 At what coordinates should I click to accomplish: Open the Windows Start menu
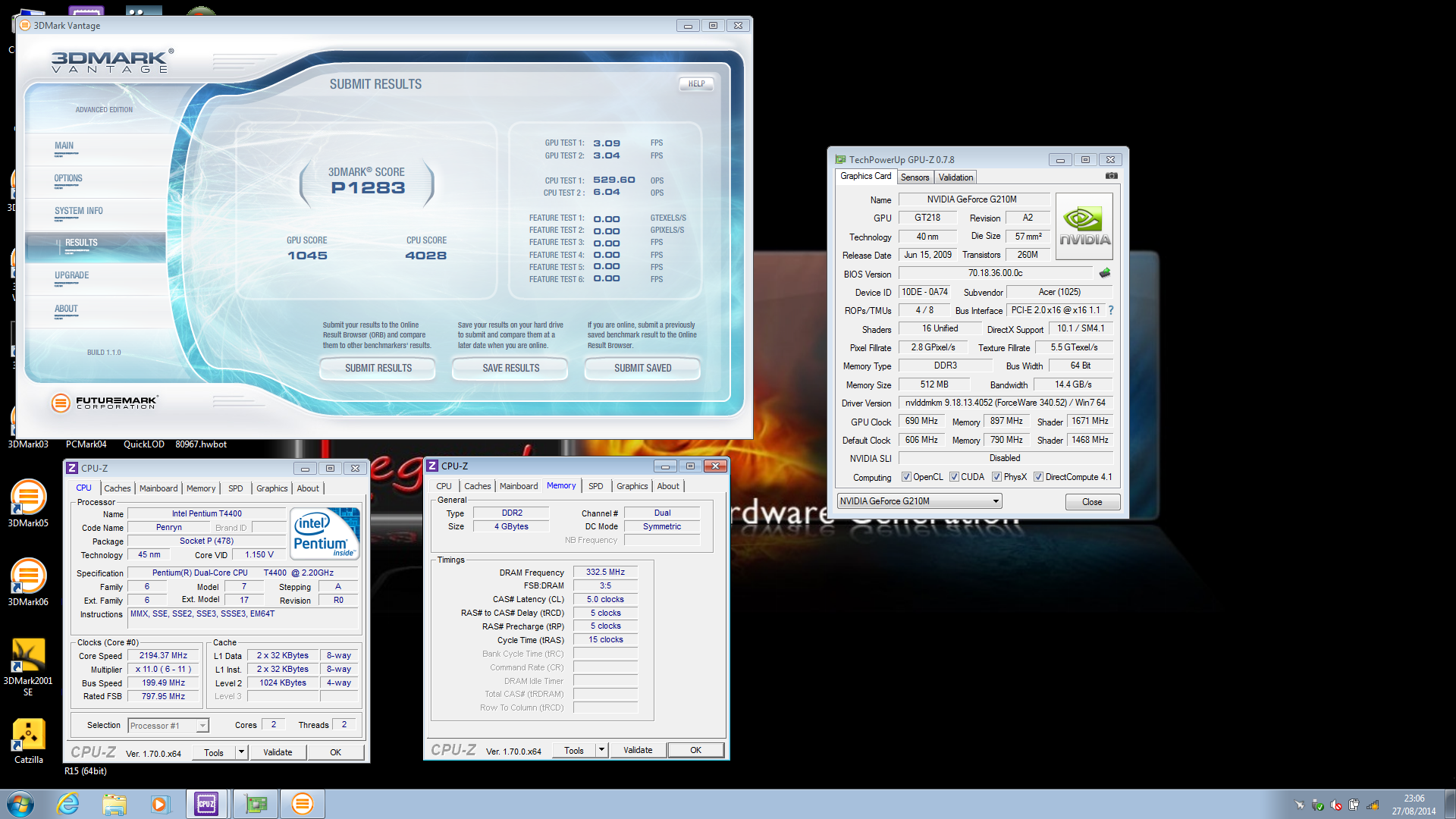tap(20, 804)
